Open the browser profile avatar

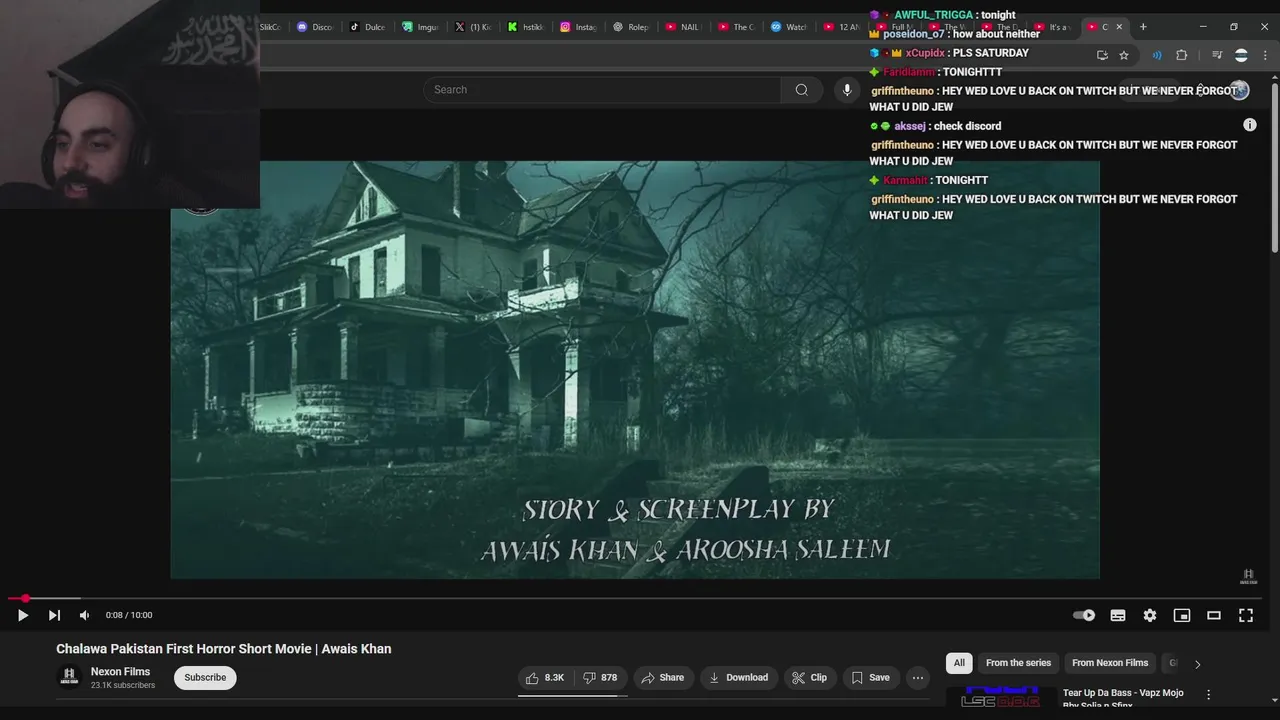click(x=1241, y=55)
